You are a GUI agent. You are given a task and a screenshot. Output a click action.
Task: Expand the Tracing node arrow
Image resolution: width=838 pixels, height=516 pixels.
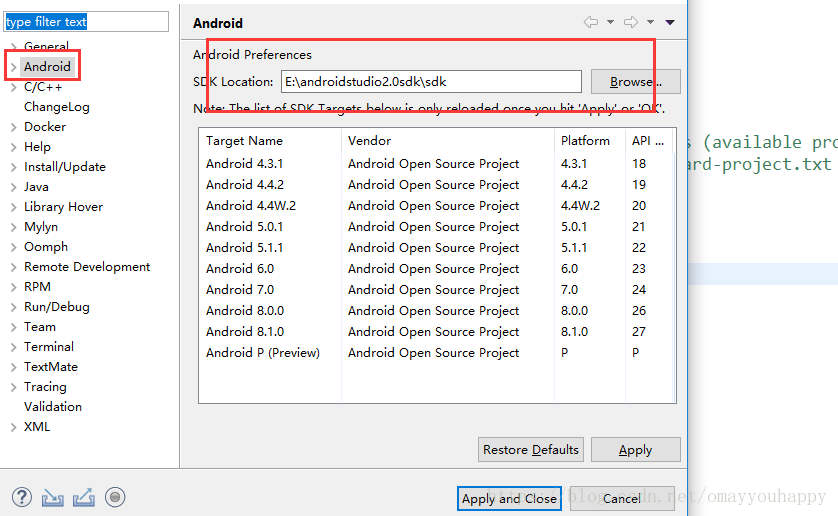[x=14, y=387]
